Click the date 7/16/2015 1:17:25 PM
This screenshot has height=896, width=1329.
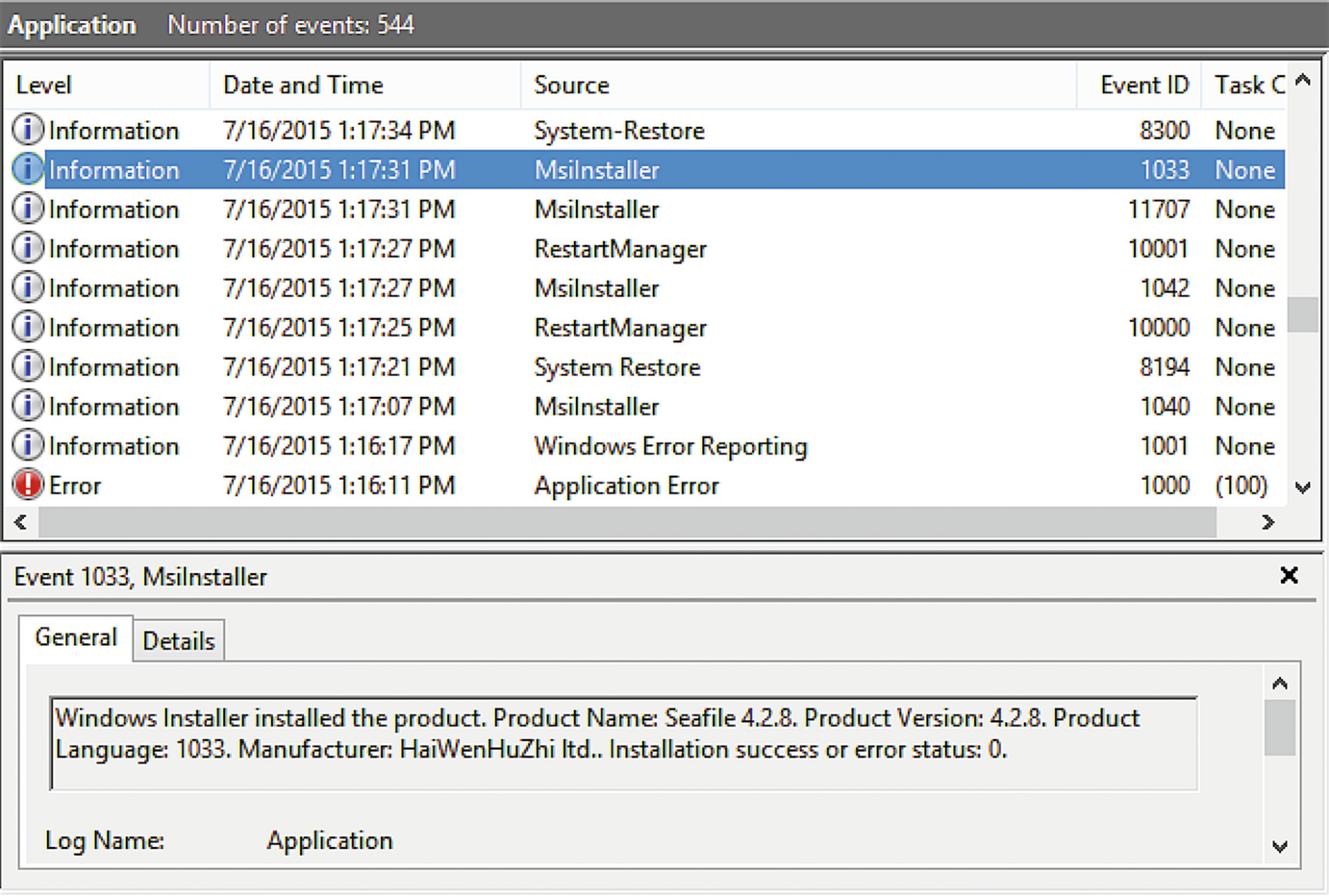coord(339,327)
